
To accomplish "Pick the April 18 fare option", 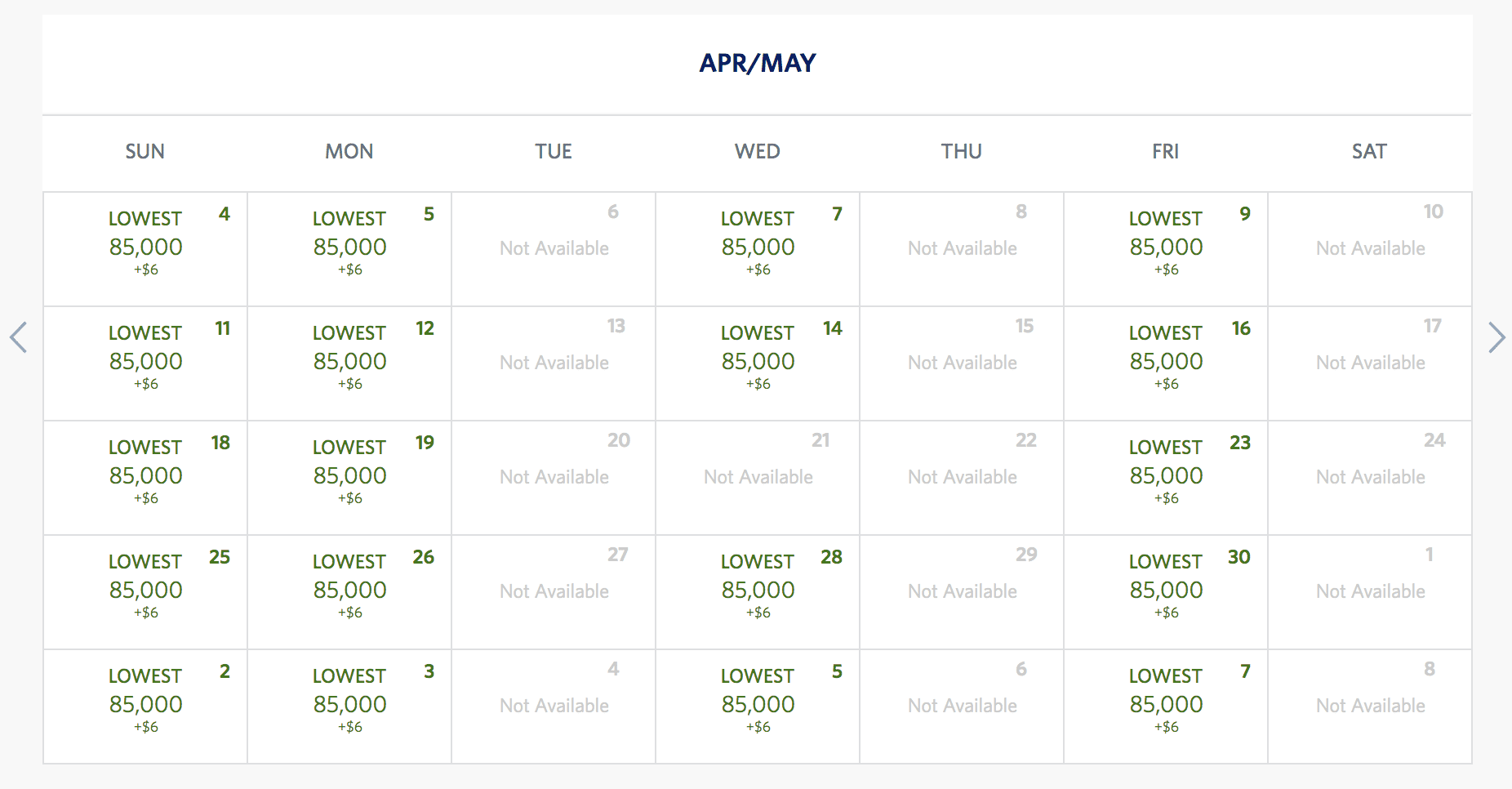I will click(x=145, y=478).
